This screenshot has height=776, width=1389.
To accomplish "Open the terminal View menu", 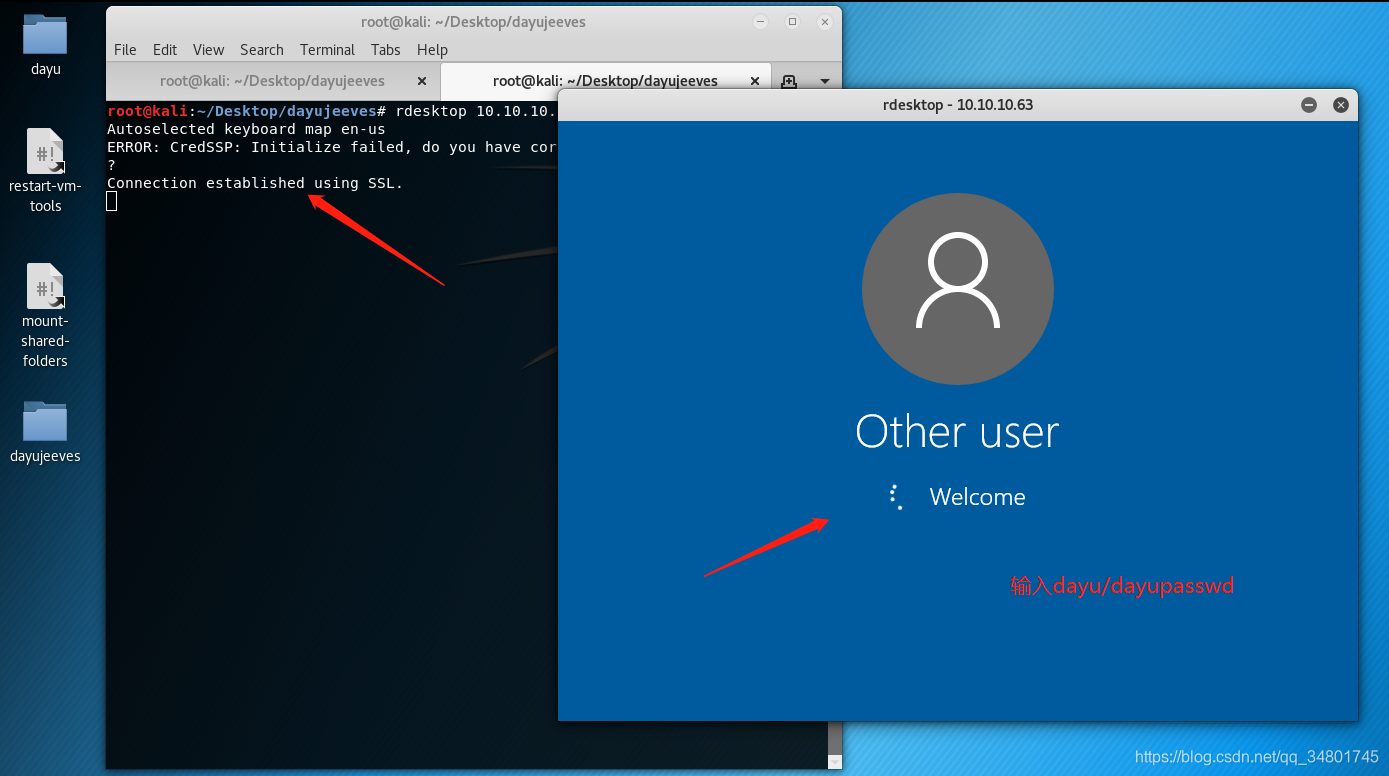I will (x=208, y=49).
